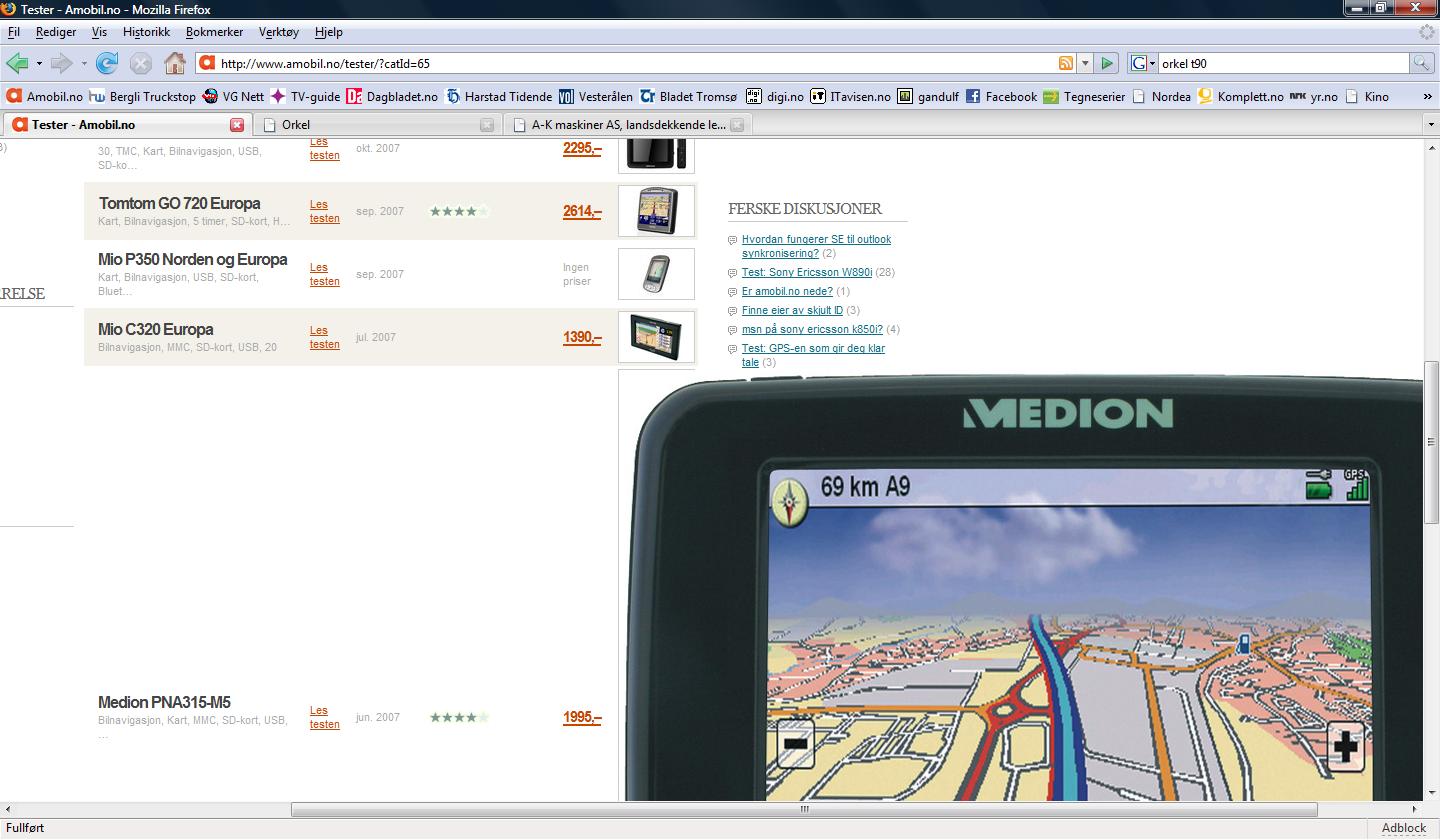Open msn på sony ericsson k850i? discussion
Image resolution: width=1440 pixels, height=840 pixels.
click(812, 329)
